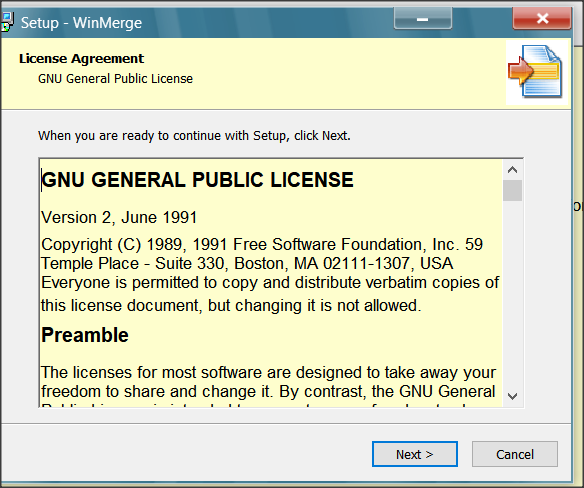Click the license scrollbar down arrow

click(512, 396)
